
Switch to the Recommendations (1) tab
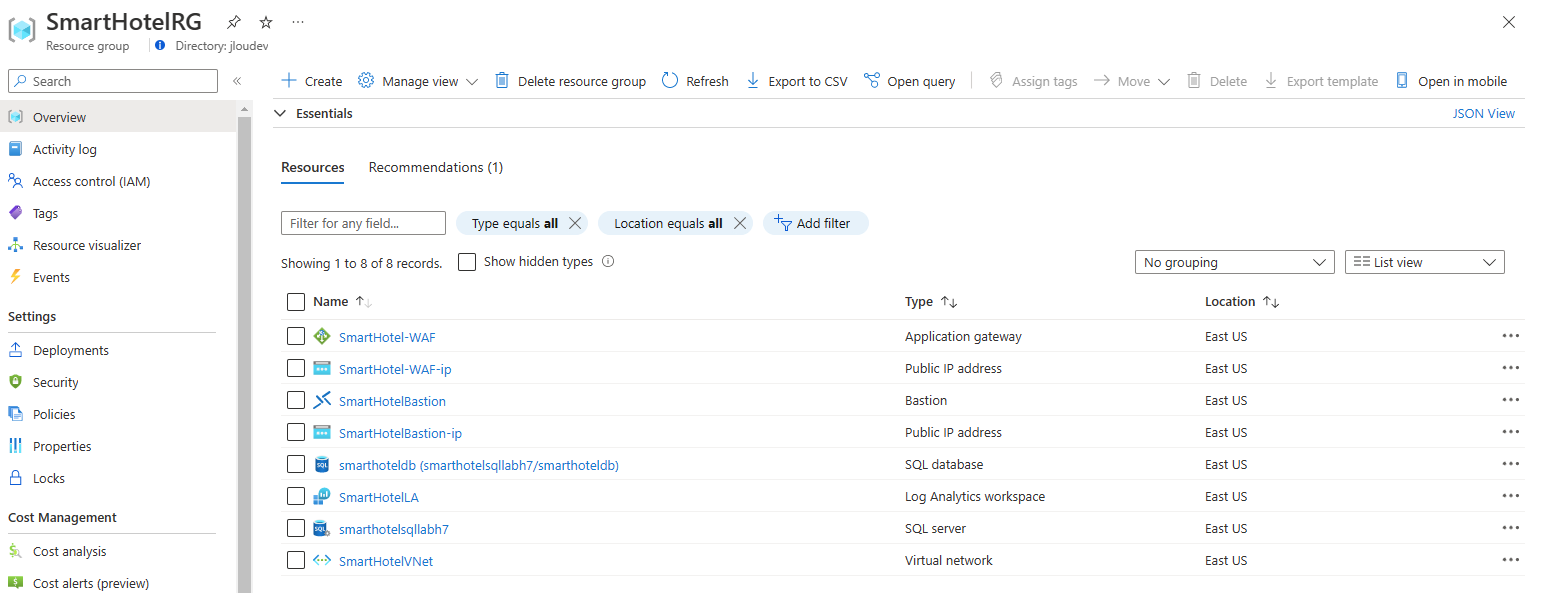436,167
